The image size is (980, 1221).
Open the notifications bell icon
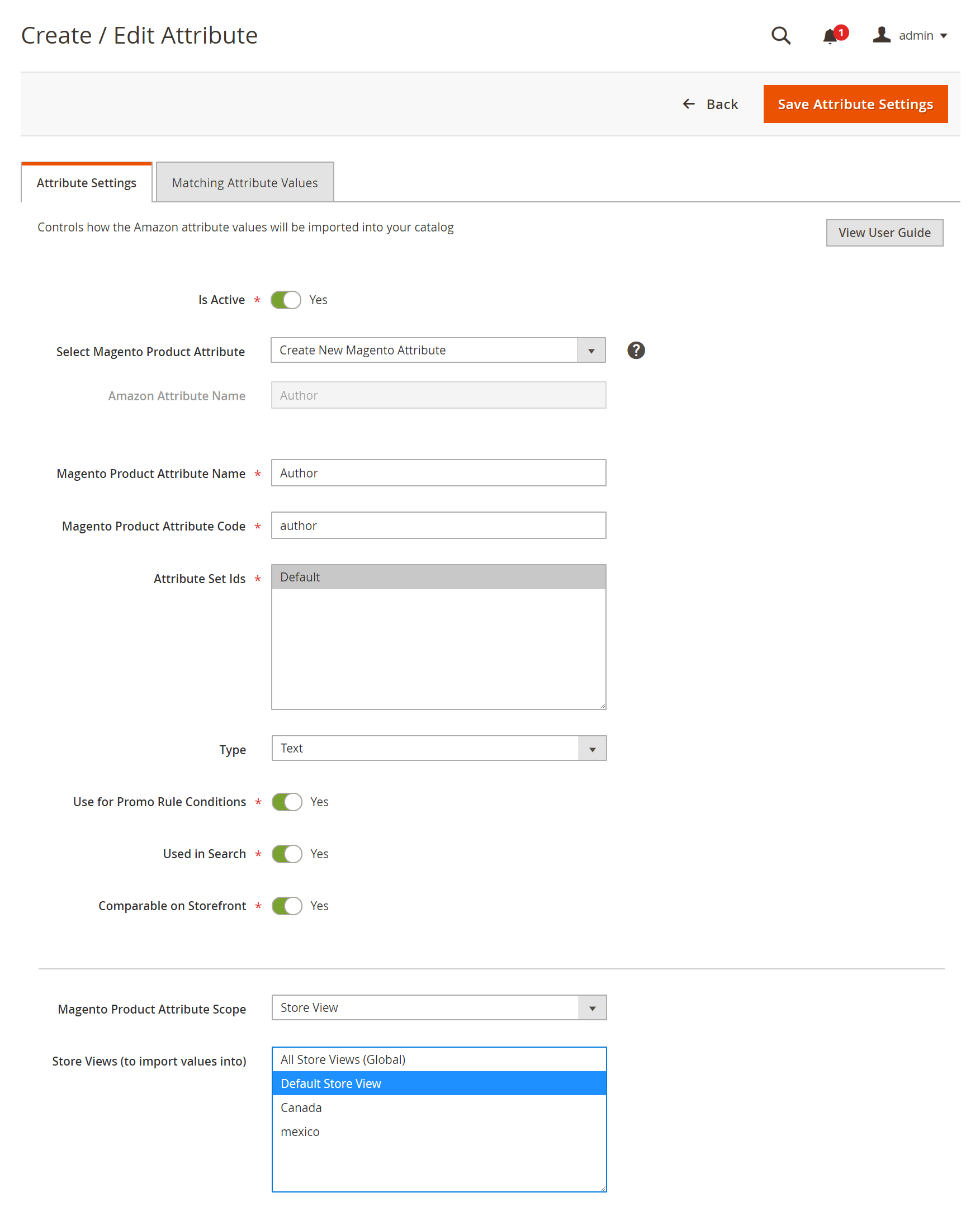830,36
